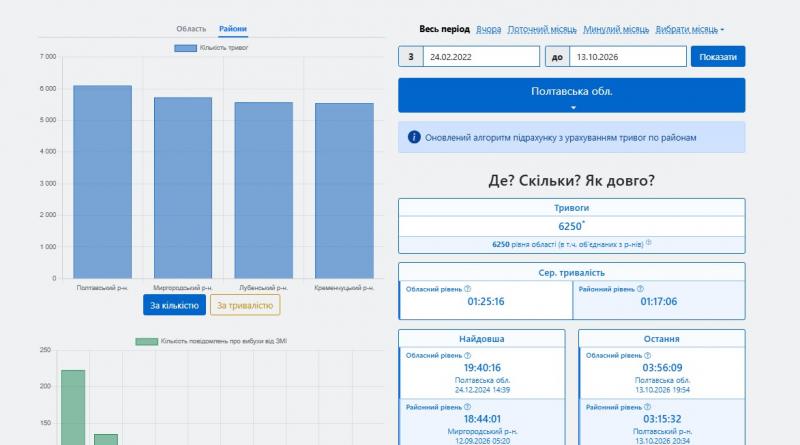The height and width of the screenshot is (445, 800).
Task: Click the Показати button
Action: tap(718, 57)
